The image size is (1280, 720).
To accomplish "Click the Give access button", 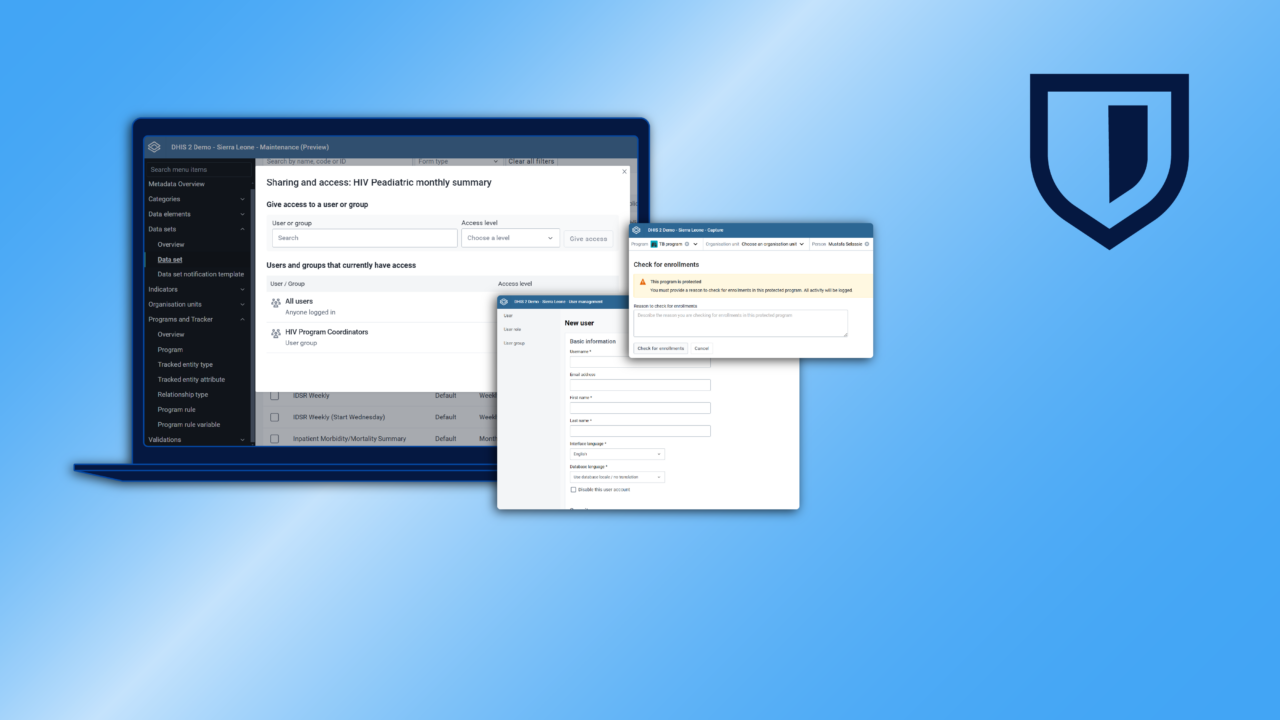I will coord(589,238).
